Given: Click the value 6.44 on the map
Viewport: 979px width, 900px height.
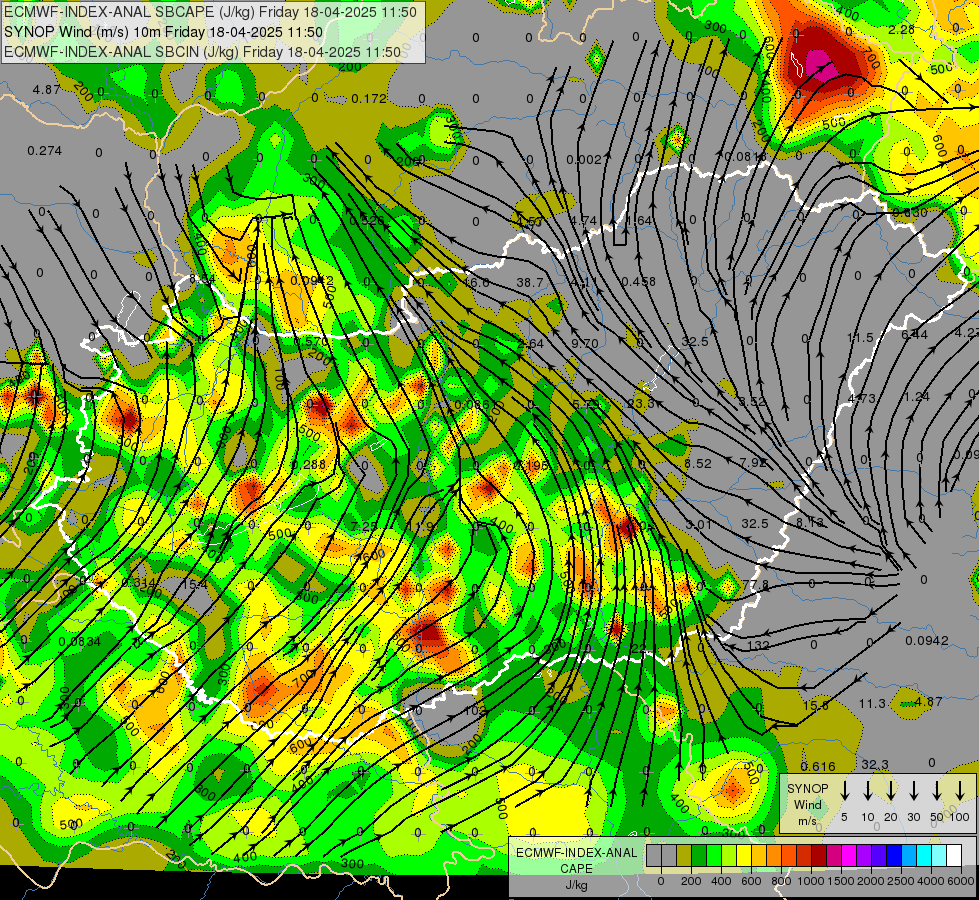Looking at the screenshot, I should [x=915, y=335].
